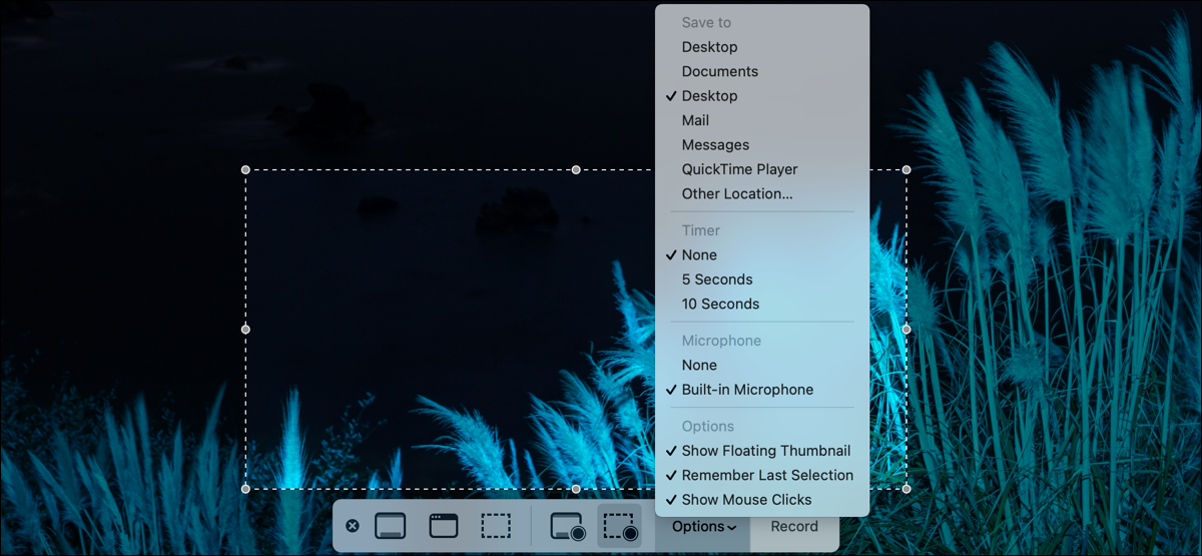Select Capture Selected Portion icon
This screenshot has height=556, width=1202.
496,526
